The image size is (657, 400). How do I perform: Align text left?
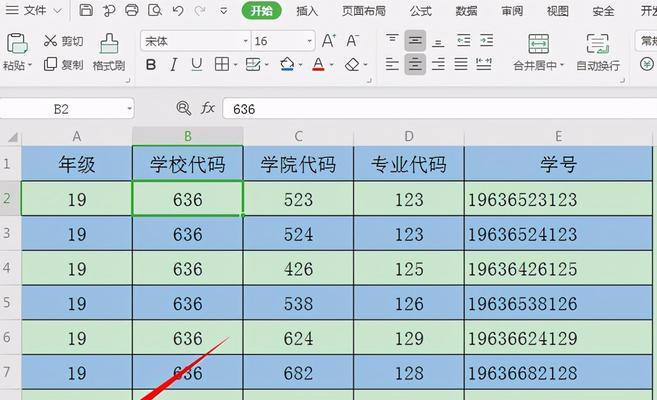pos(392,64)
